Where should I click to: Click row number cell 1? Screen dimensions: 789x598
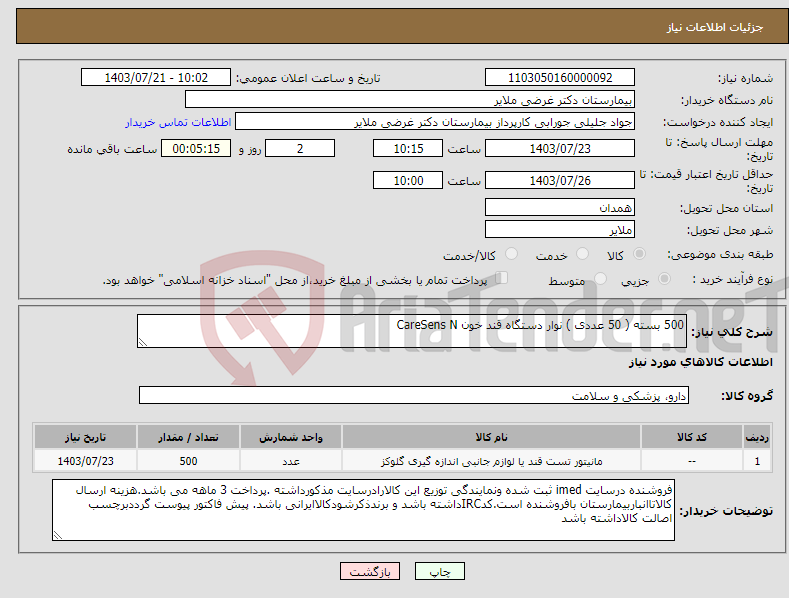[x=757, y=461]
